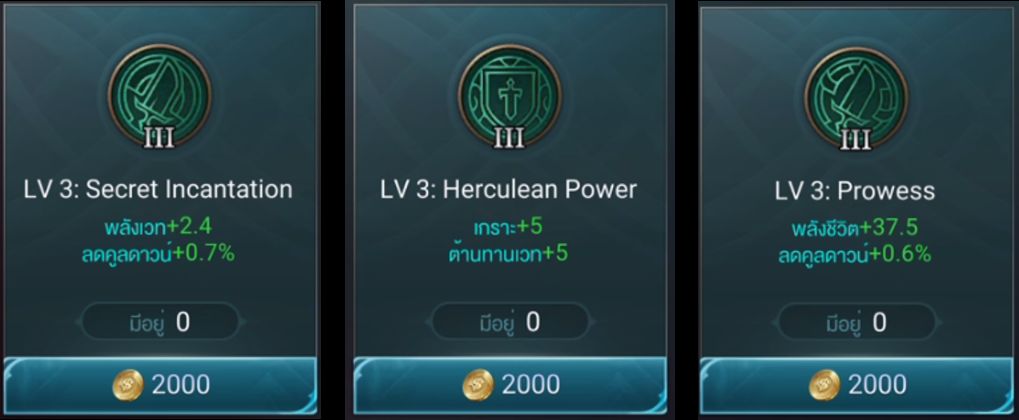Click the gold coin on Prowess
Screen dimensions: 1019x420
pos(824,386)
